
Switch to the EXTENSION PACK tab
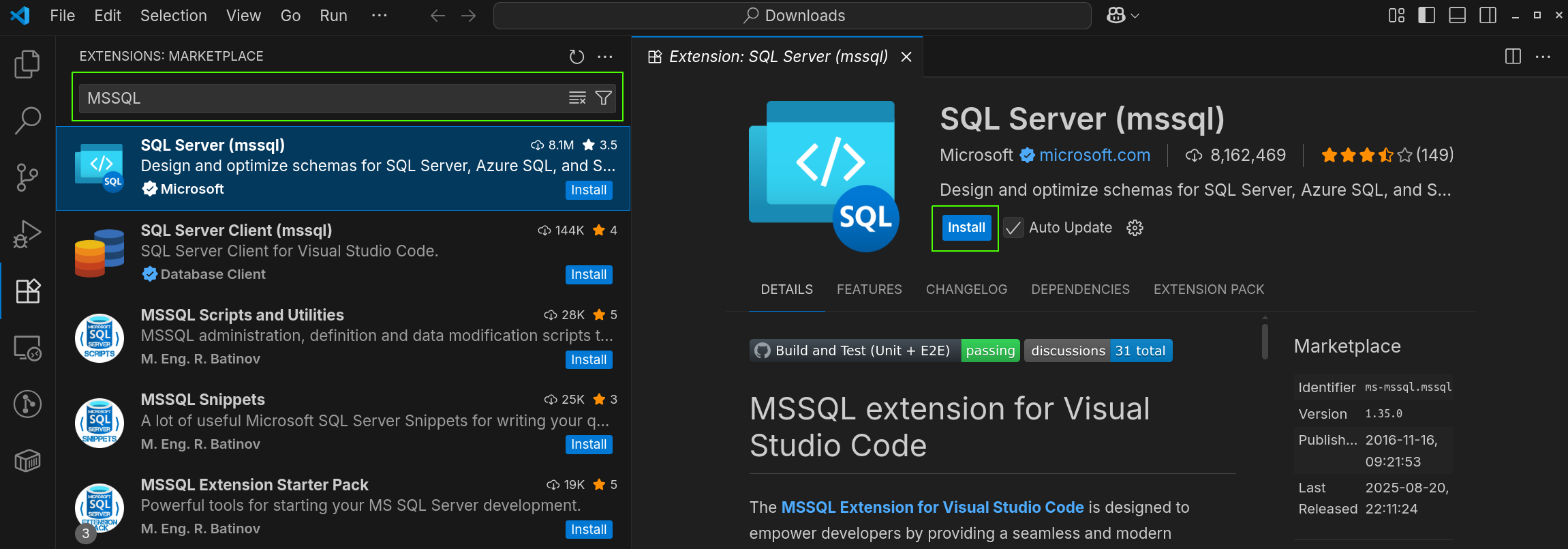tap(1209, 290)
